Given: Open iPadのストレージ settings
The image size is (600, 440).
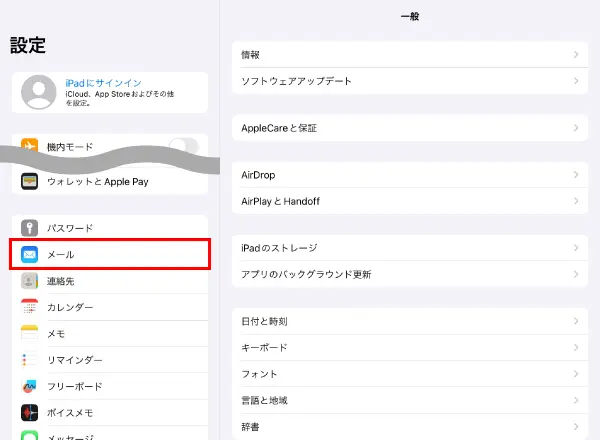Looking at the screenshot, I should pos(410,248).
